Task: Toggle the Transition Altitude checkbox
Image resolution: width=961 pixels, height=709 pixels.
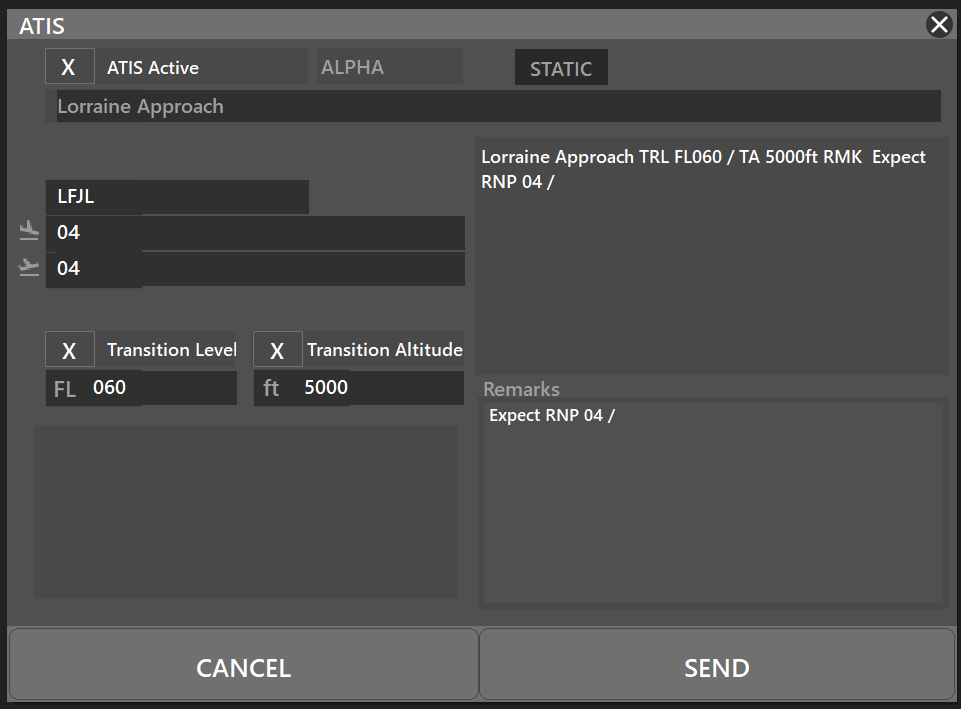Action: point(278,349)
